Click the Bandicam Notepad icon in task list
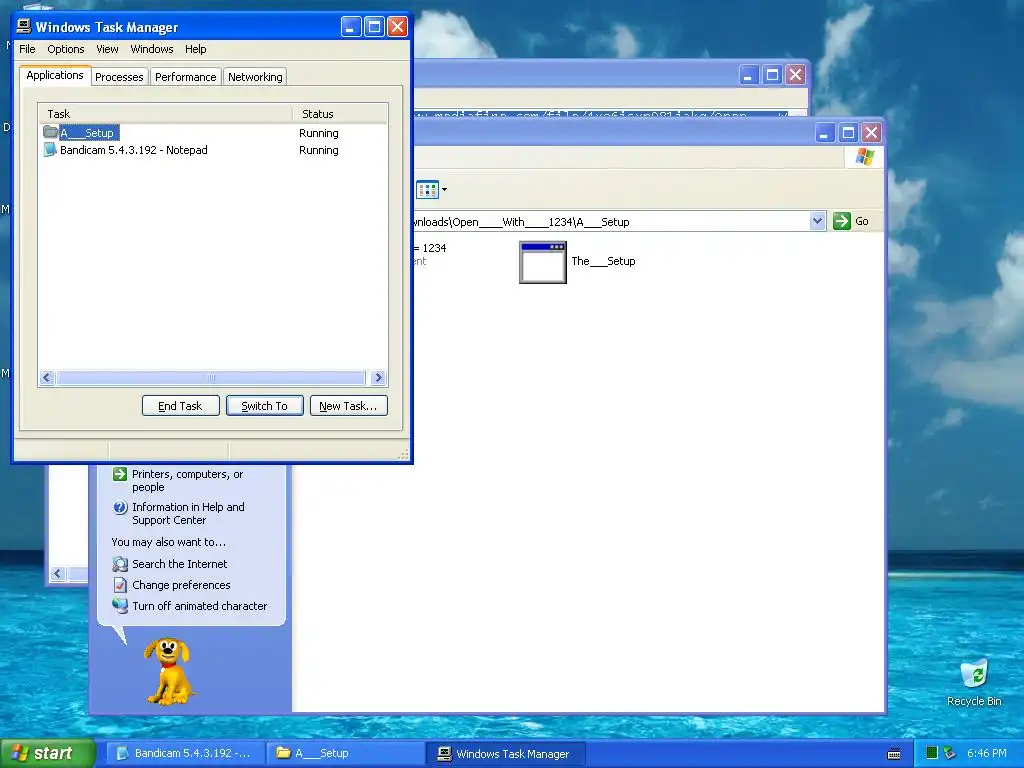Screen dimensions: 1024x768 pos(50,150)
